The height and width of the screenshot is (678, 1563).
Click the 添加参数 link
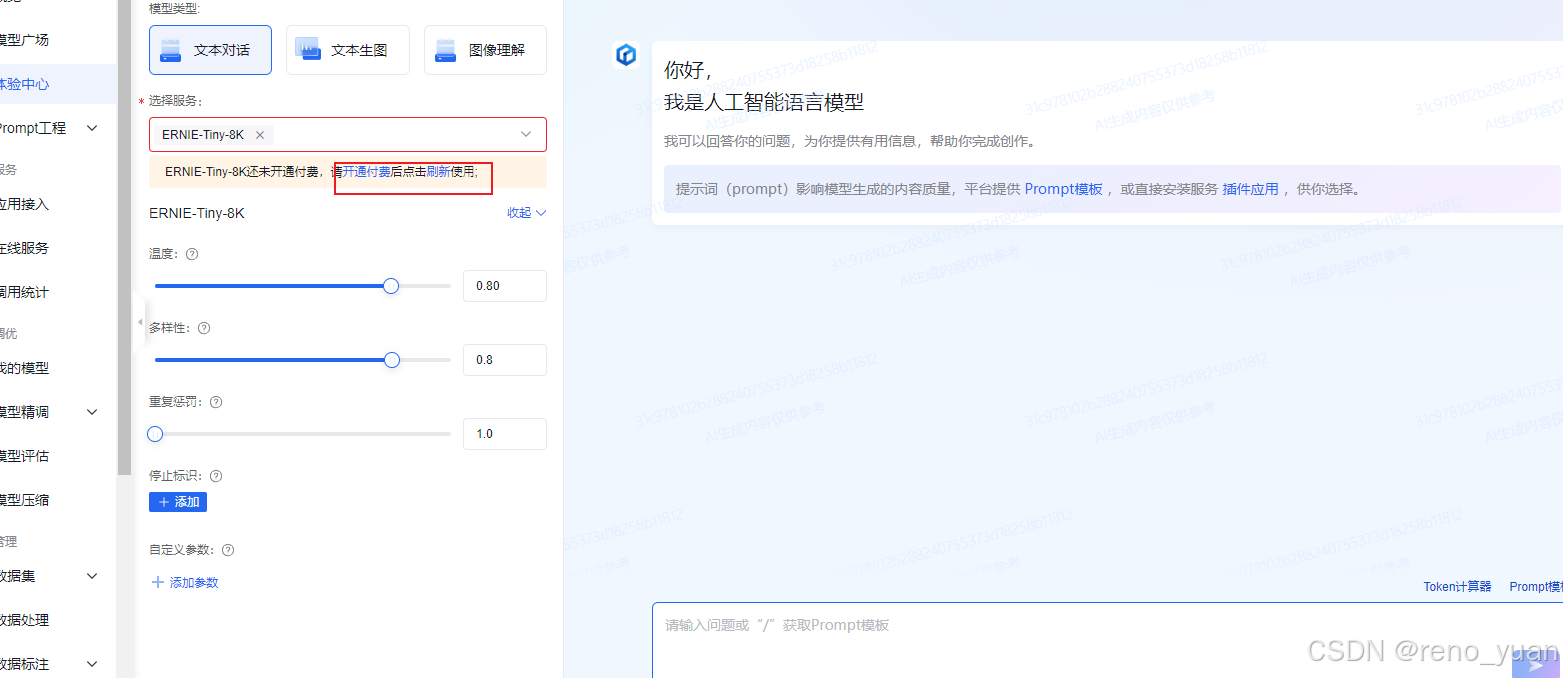click(185, 582)
